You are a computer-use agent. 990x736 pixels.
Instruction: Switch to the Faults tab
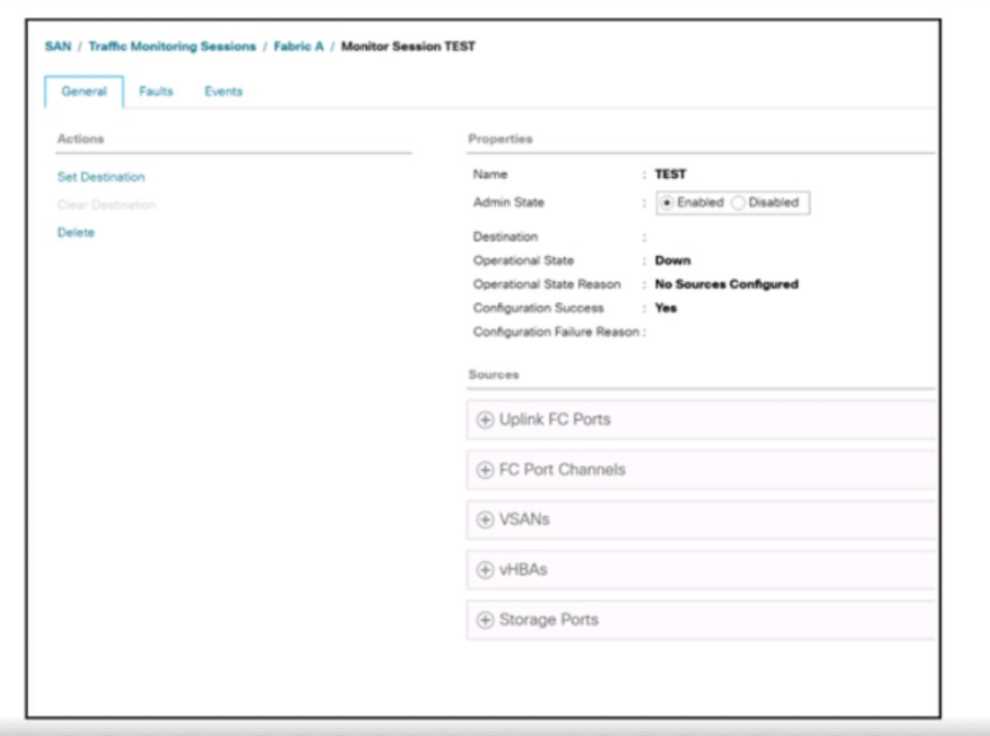click(156, 92)
